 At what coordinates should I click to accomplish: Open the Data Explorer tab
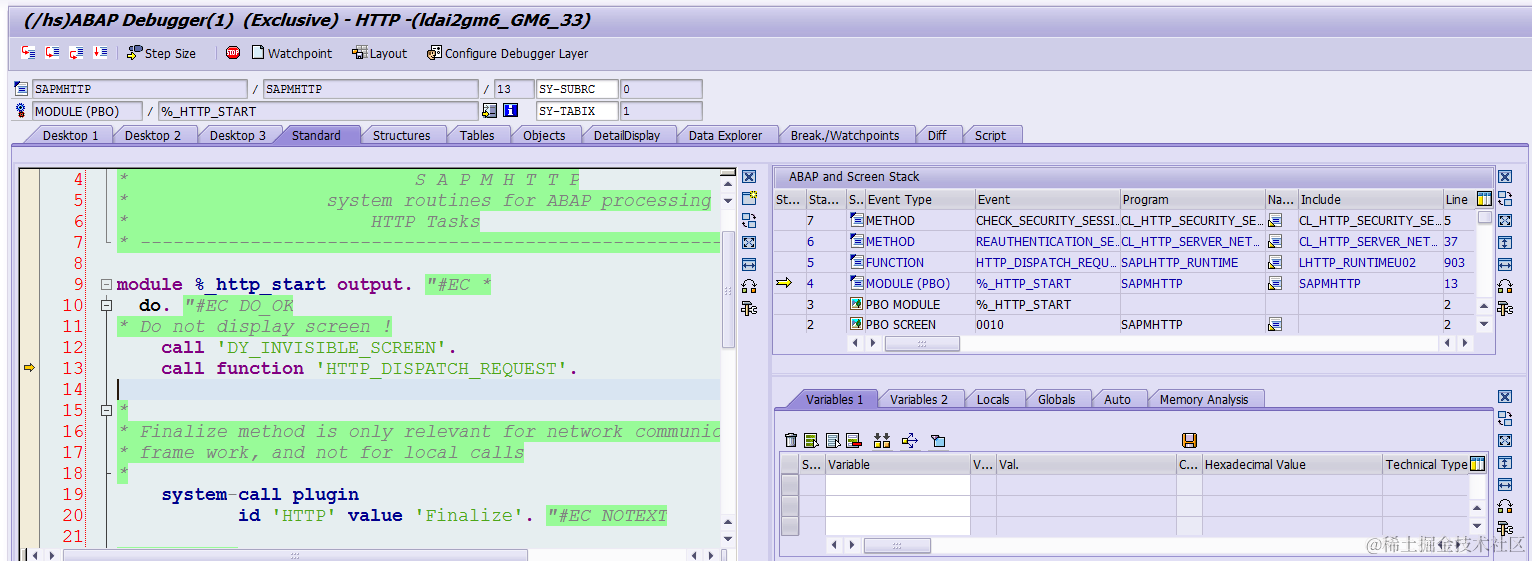[x=725, y=135]
